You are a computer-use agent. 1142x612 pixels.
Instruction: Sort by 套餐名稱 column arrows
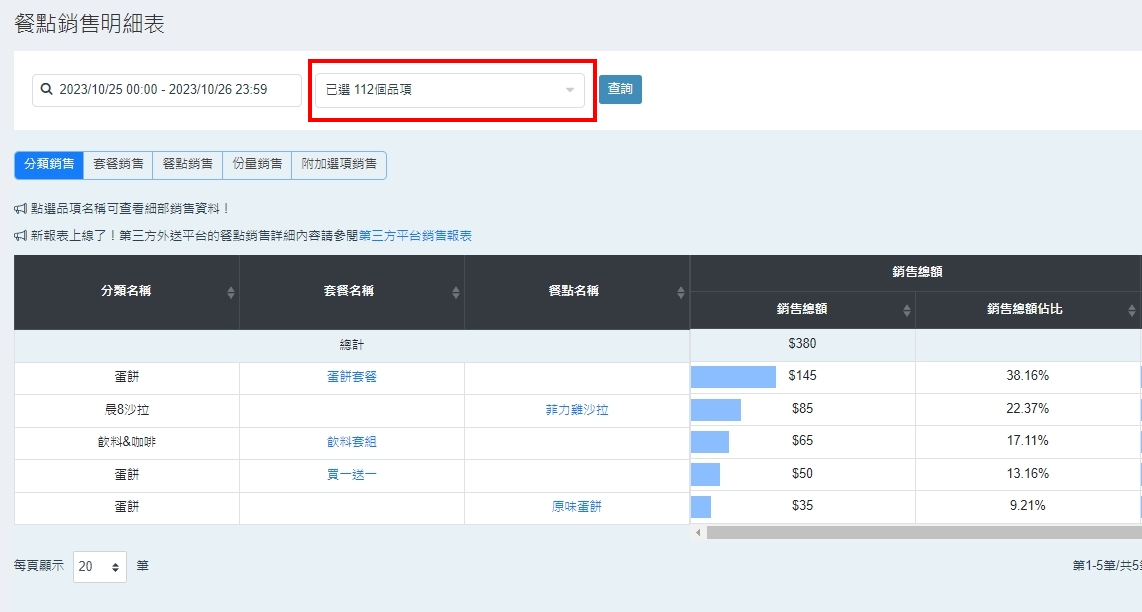click(456, 292)
